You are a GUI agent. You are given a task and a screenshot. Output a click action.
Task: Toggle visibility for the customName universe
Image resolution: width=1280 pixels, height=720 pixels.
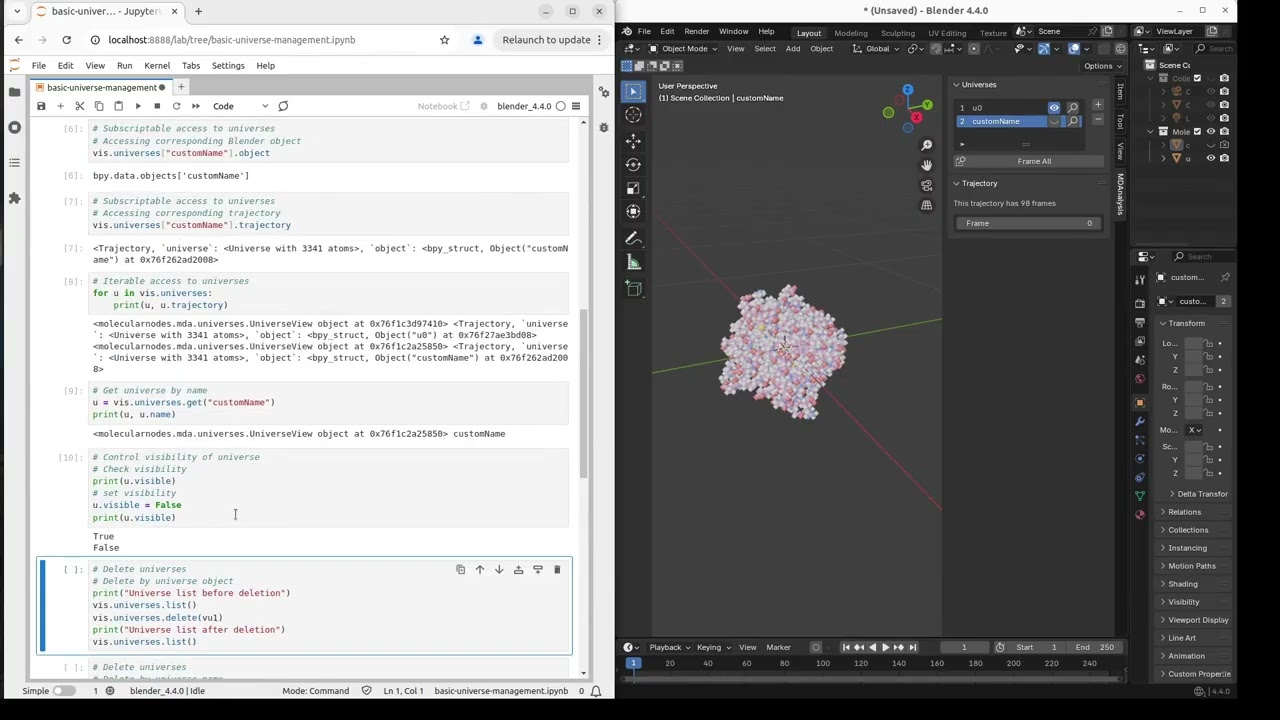coord(1053,121)
